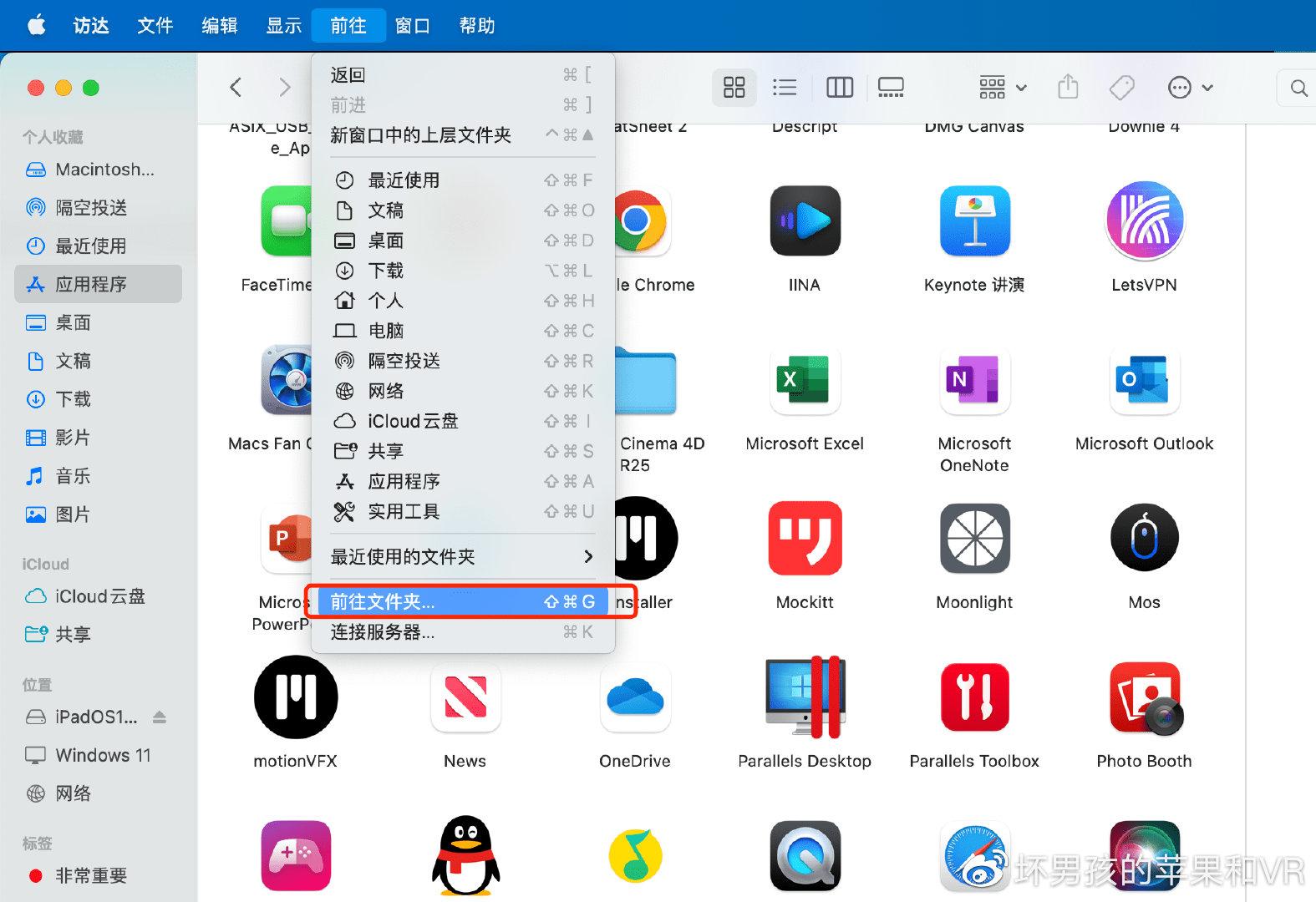Open Parallels Desktop app icon
Viewport: 1316px width, 902px height.
coord(805,697)
